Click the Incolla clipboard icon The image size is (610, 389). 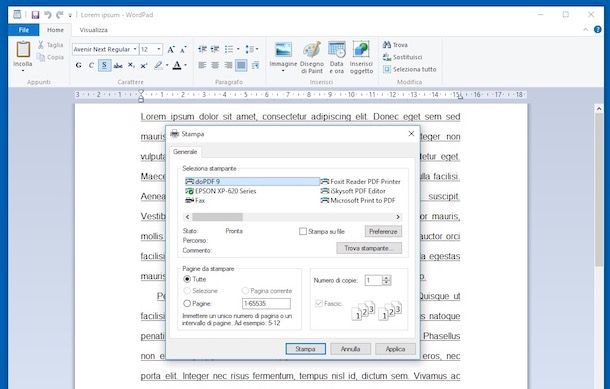(23, 50)
